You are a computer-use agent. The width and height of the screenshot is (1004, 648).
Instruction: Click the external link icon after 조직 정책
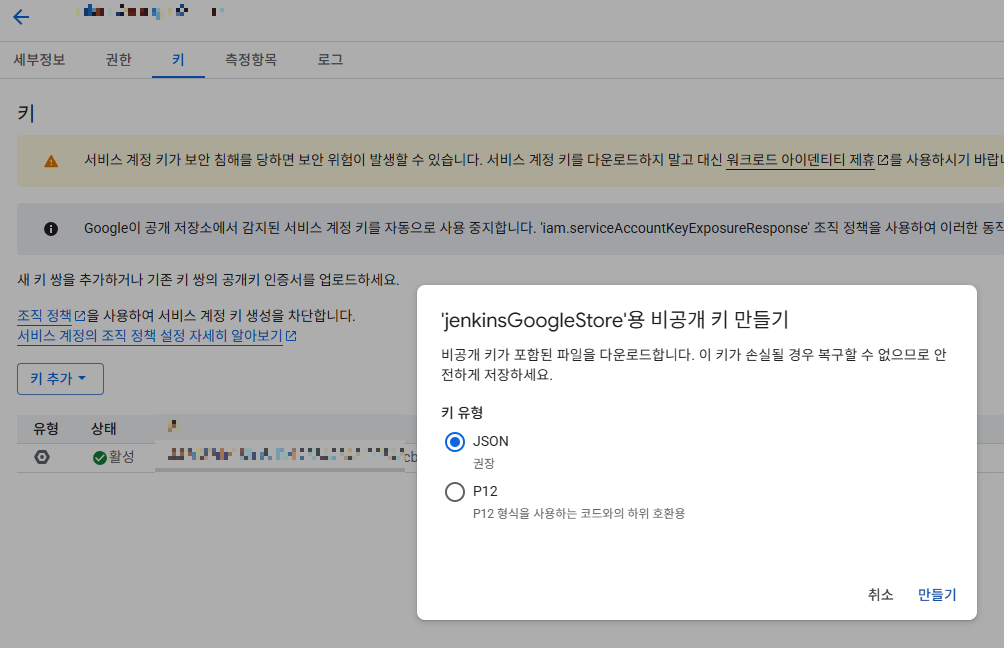click(79, 316)
